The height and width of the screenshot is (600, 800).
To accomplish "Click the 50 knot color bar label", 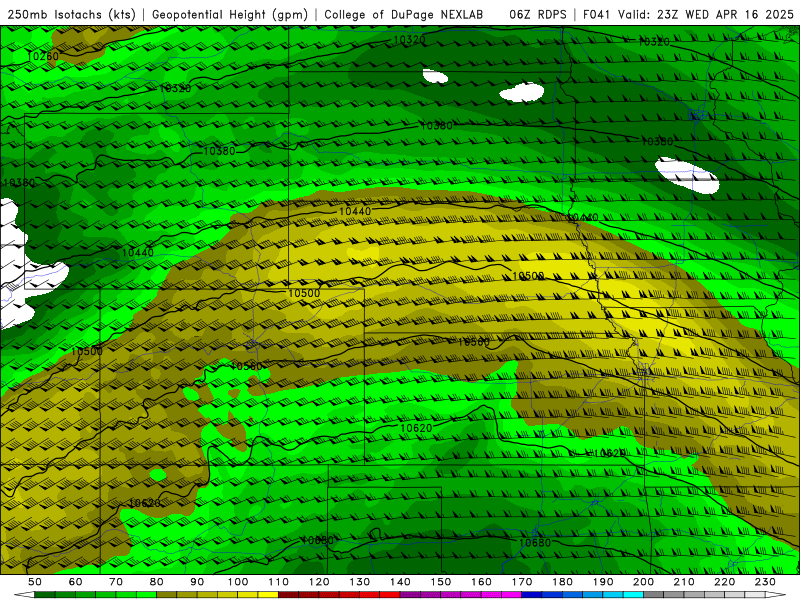I will pos(35,582).
